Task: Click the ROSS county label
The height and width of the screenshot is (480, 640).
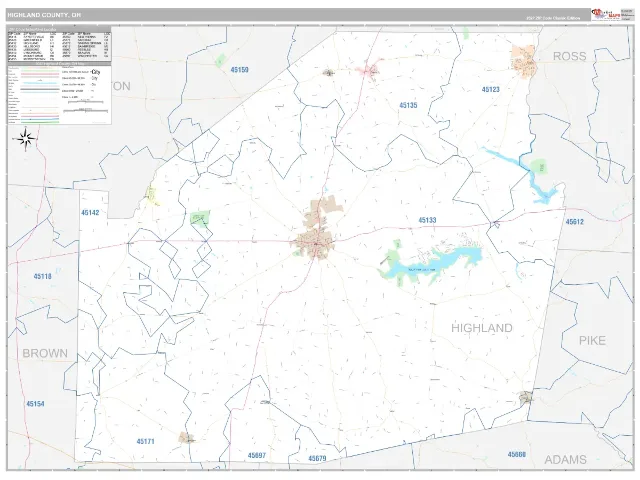Action: [569, 56]
